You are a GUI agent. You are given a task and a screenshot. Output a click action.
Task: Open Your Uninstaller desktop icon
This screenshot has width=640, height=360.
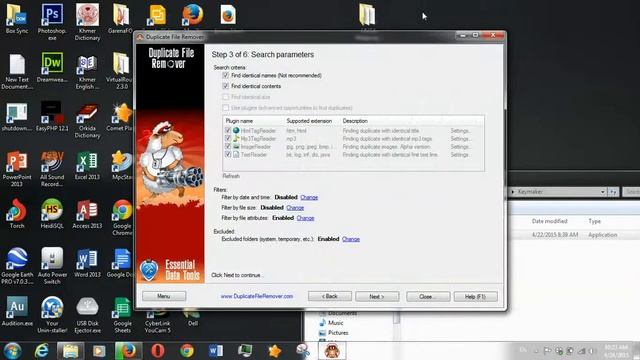tap(52, 314)
